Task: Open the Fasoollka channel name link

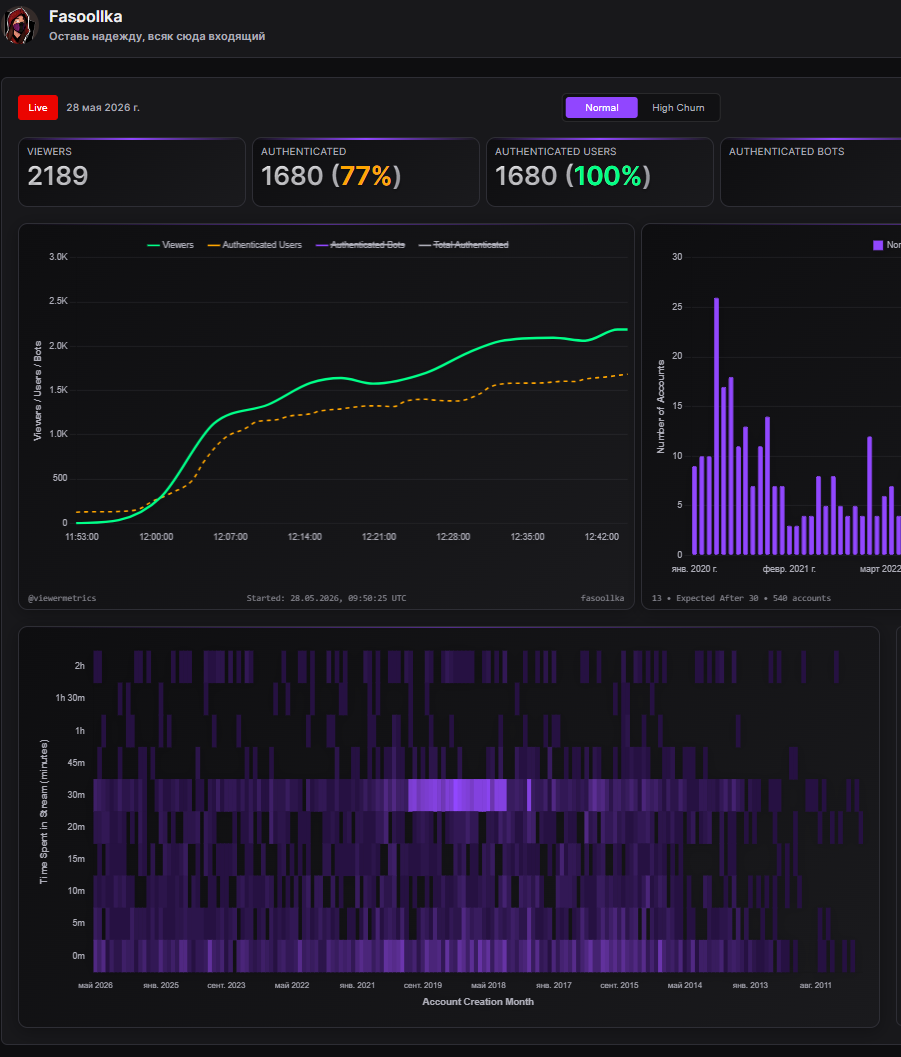Action: (86, 16)
